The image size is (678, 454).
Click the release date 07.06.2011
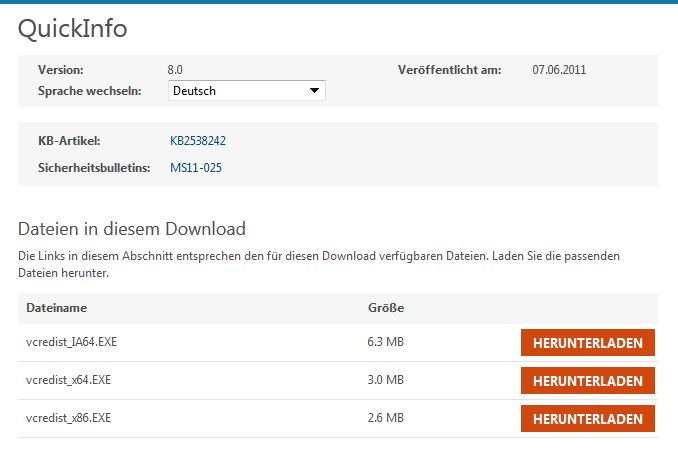[560, 70]
